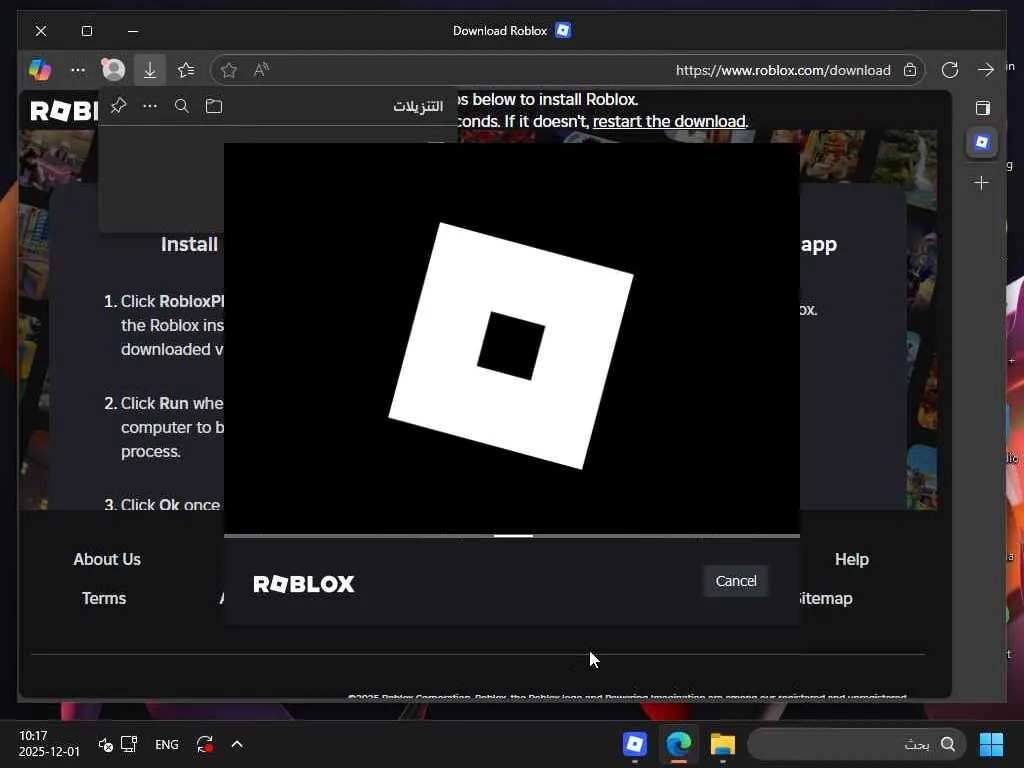
Task: Open the sync tray icon with red dot
Action: (x=204, y=744)
